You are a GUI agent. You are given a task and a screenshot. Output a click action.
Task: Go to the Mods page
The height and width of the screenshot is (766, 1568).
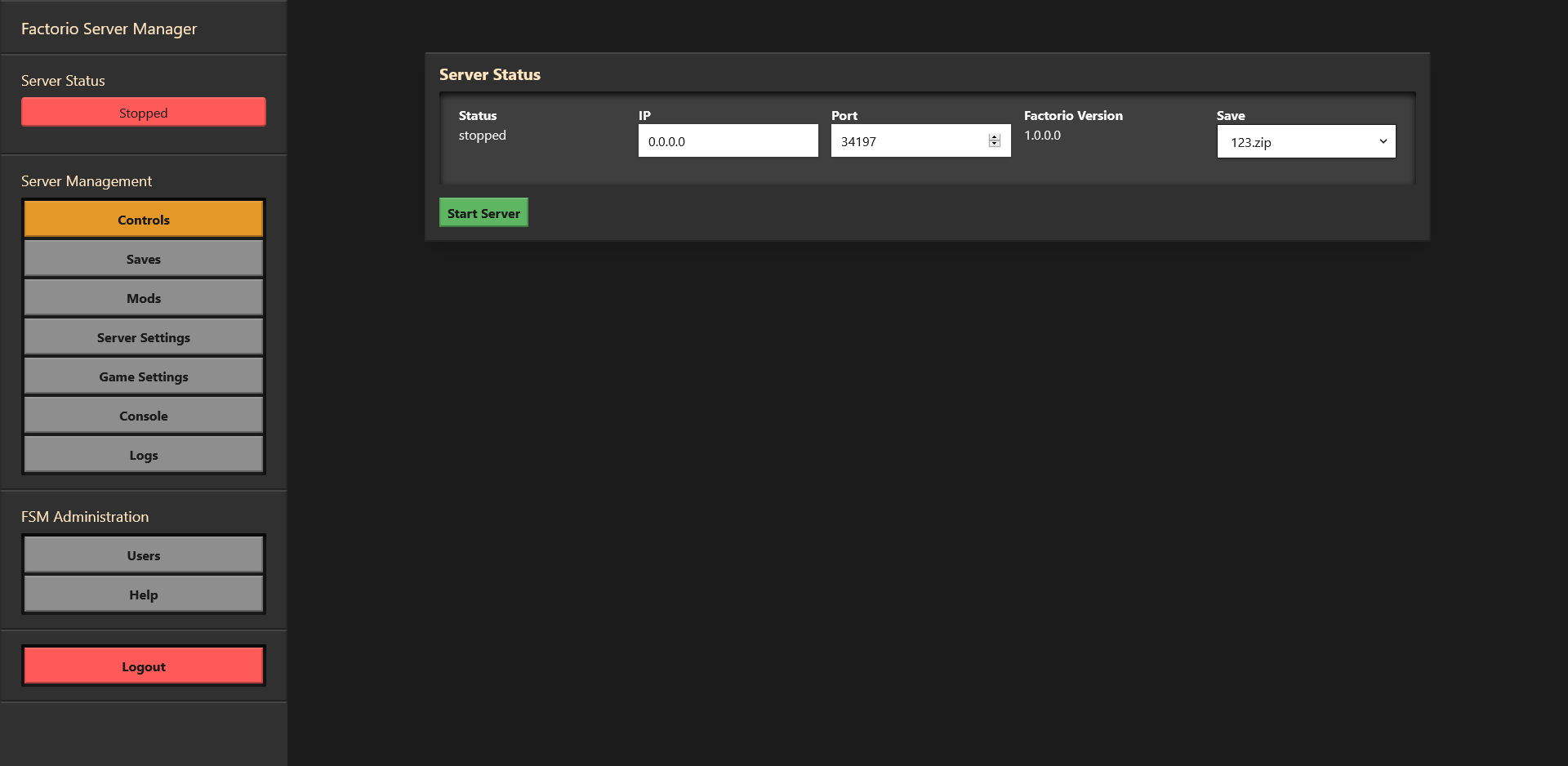(x=144, y=297)
